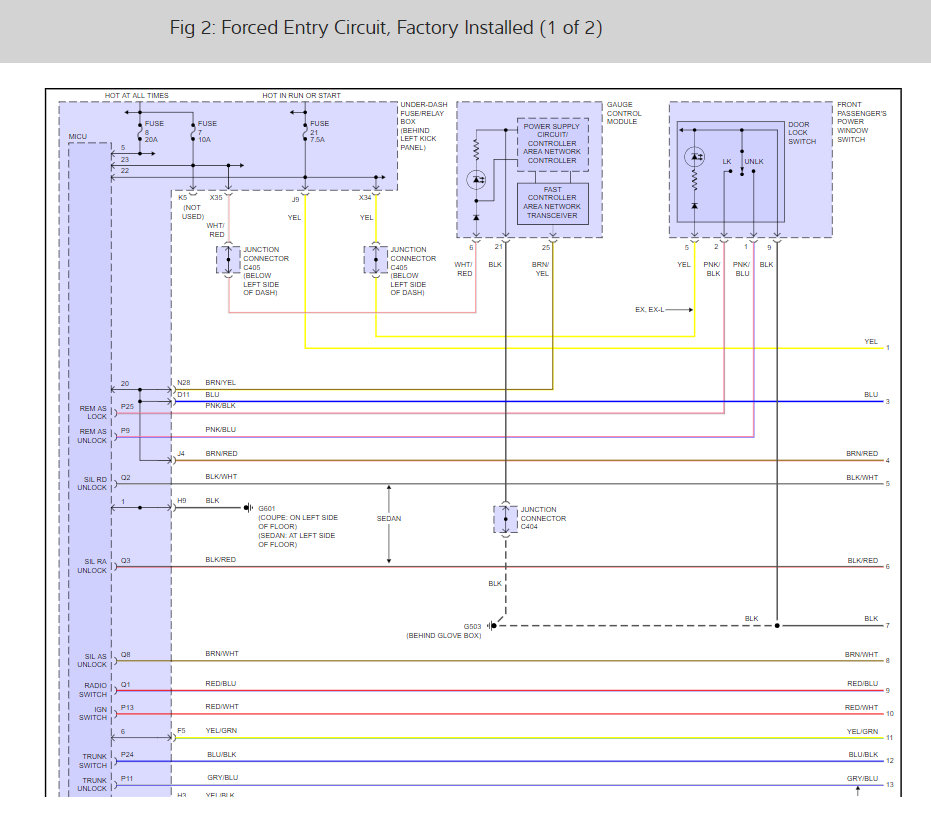Click the 'G601' ground label
The height and width of the screenshot is (820, 931).
[267, 508]
